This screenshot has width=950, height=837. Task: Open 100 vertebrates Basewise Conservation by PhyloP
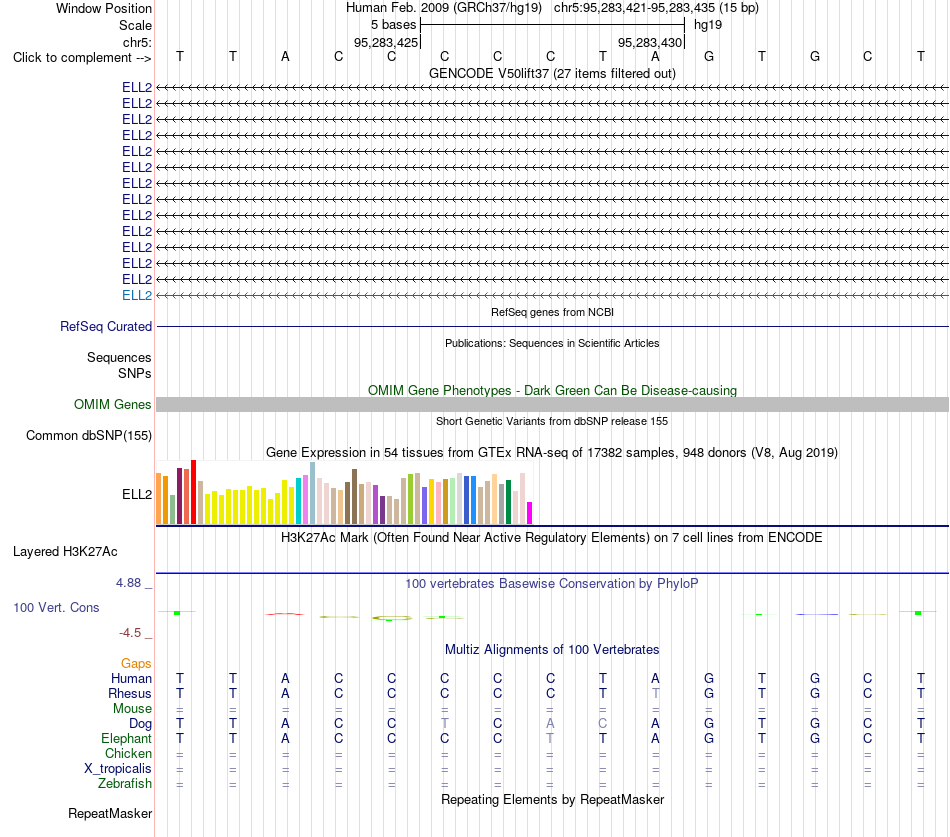coord(552,584)
